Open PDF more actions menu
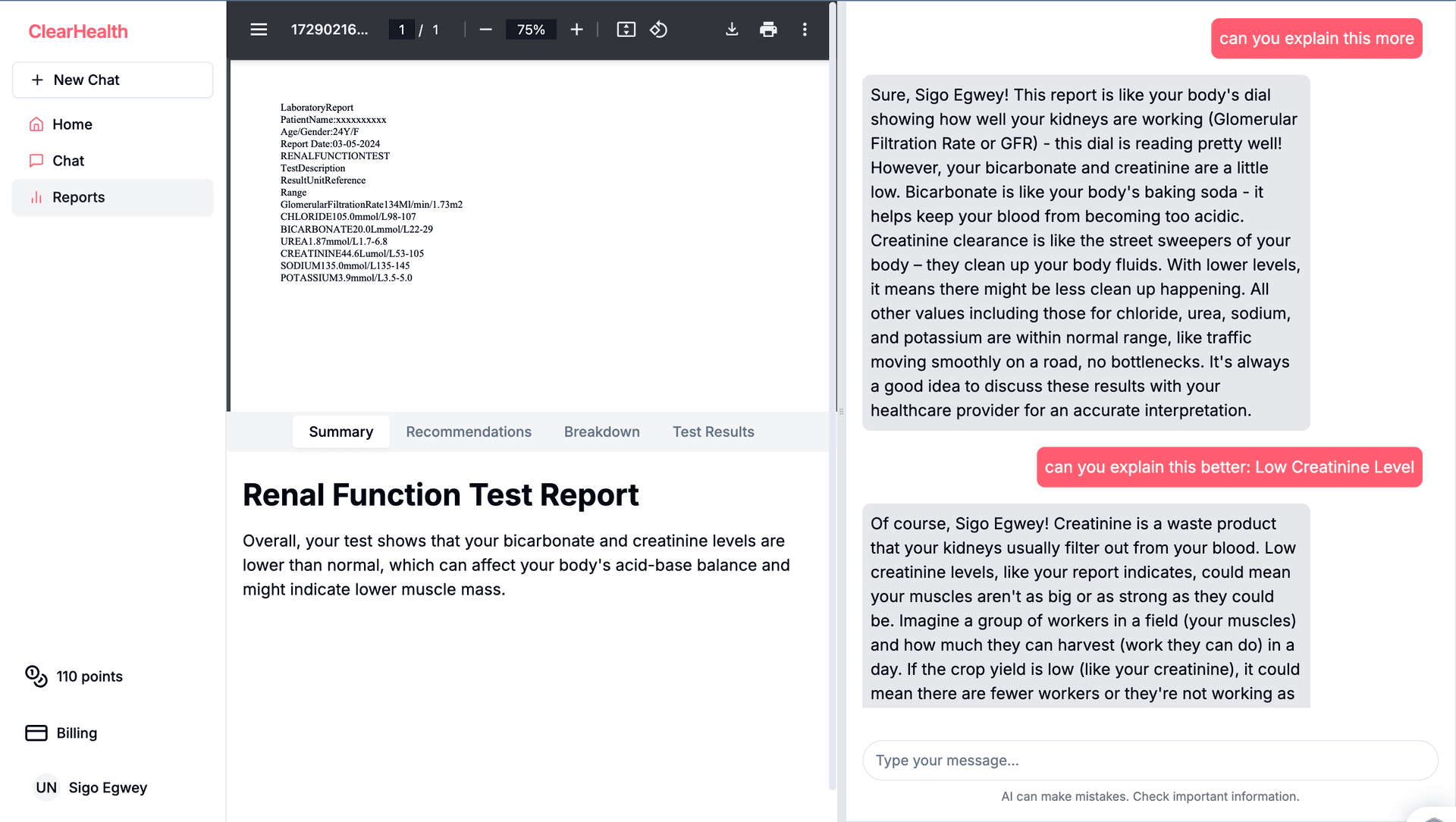The image size is (1456, 822). click(805, 30)
